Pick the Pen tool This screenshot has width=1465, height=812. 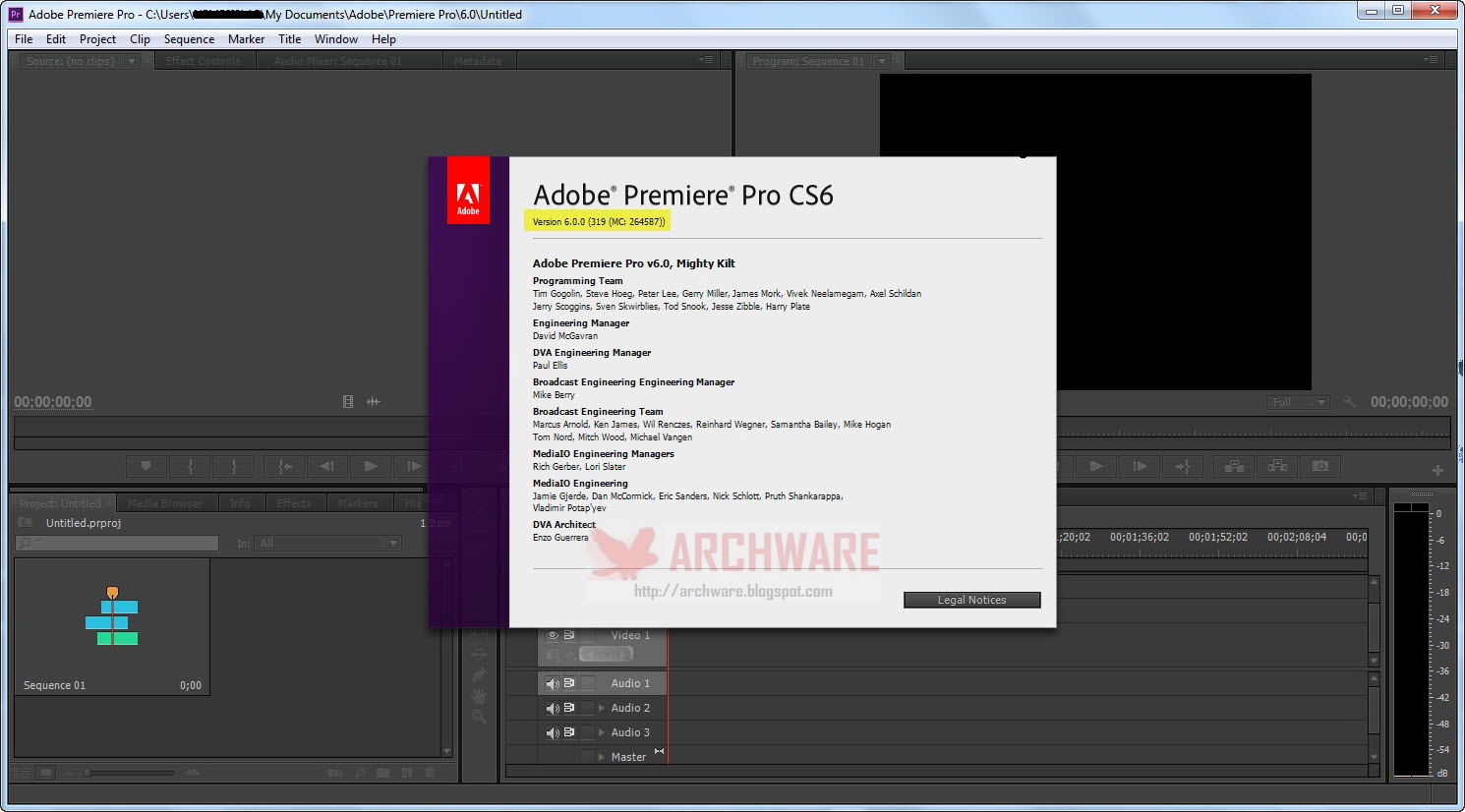479,675
